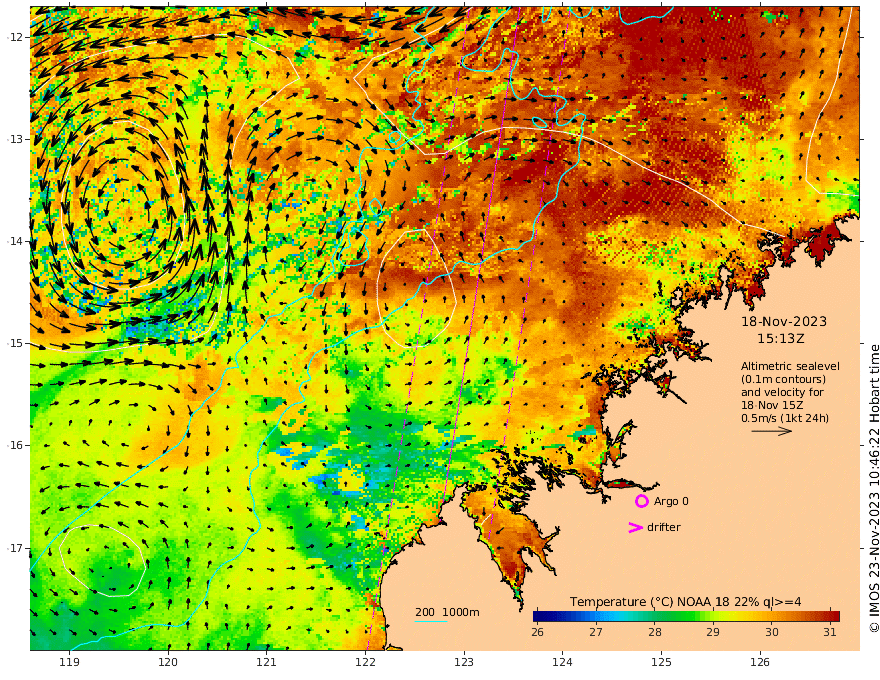The height and width of the screenshot is (680, 880).
Task: Click the '0.5m/s (1kt 24h)' scale text
Action: point(785,418)
